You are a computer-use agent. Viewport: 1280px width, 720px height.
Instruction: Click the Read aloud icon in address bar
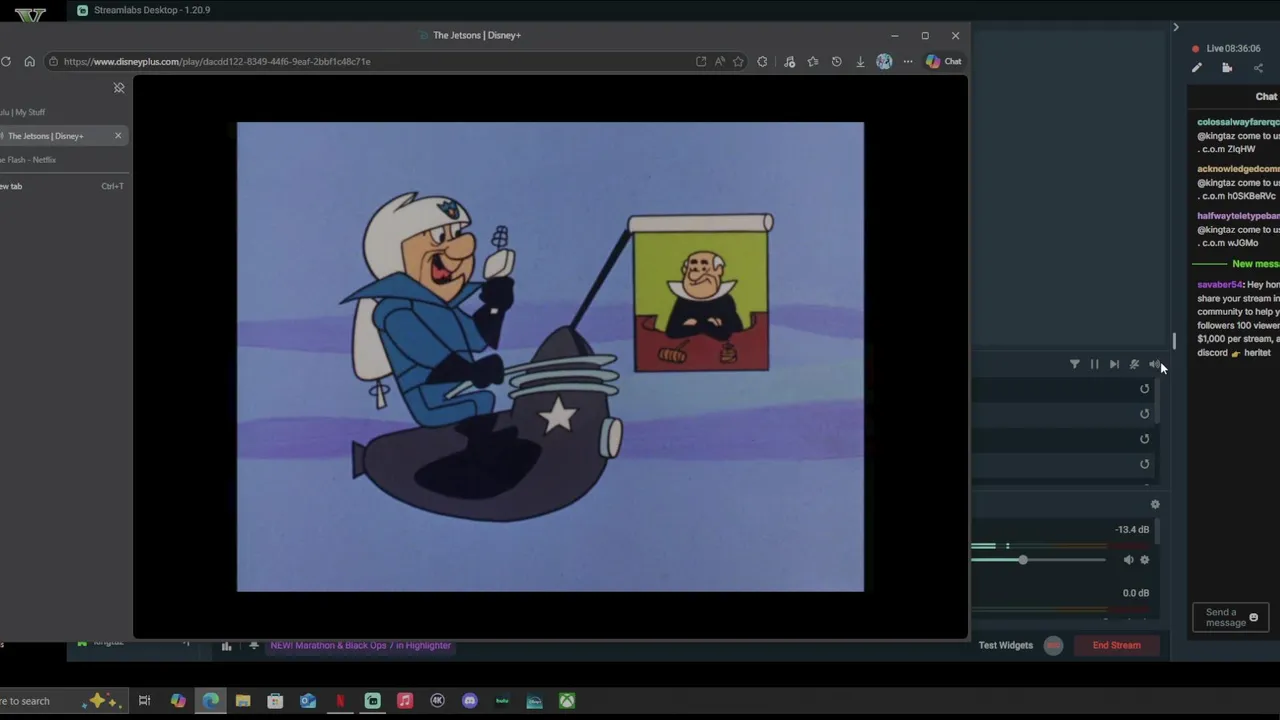(x=720, y=61)
